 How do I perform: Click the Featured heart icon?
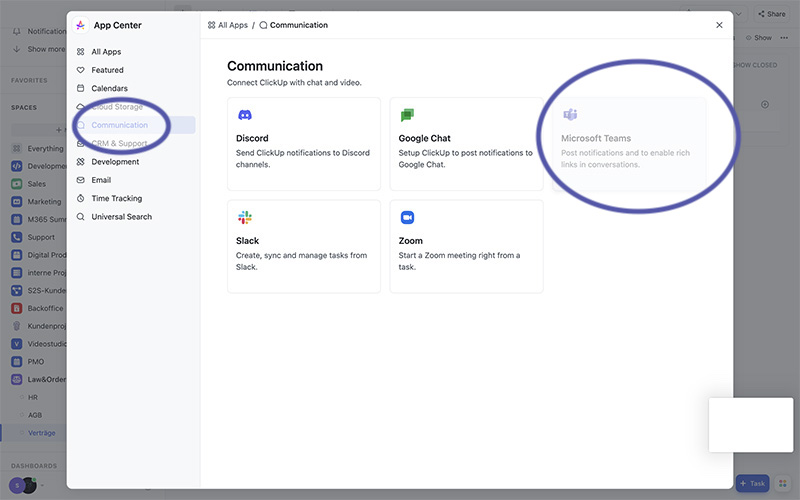point(81,70)
